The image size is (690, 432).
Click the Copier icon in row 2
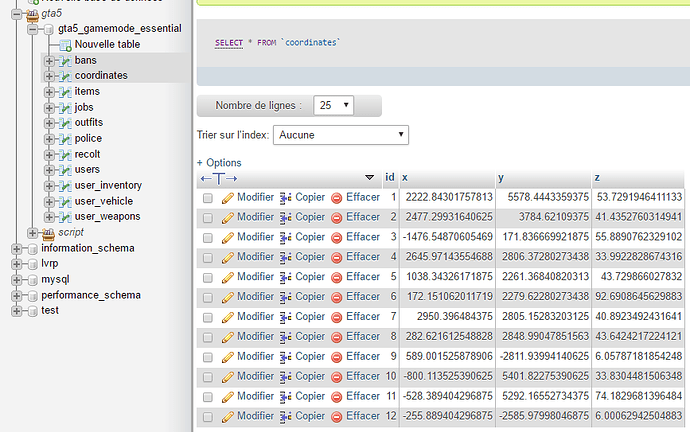pos(286,218)
